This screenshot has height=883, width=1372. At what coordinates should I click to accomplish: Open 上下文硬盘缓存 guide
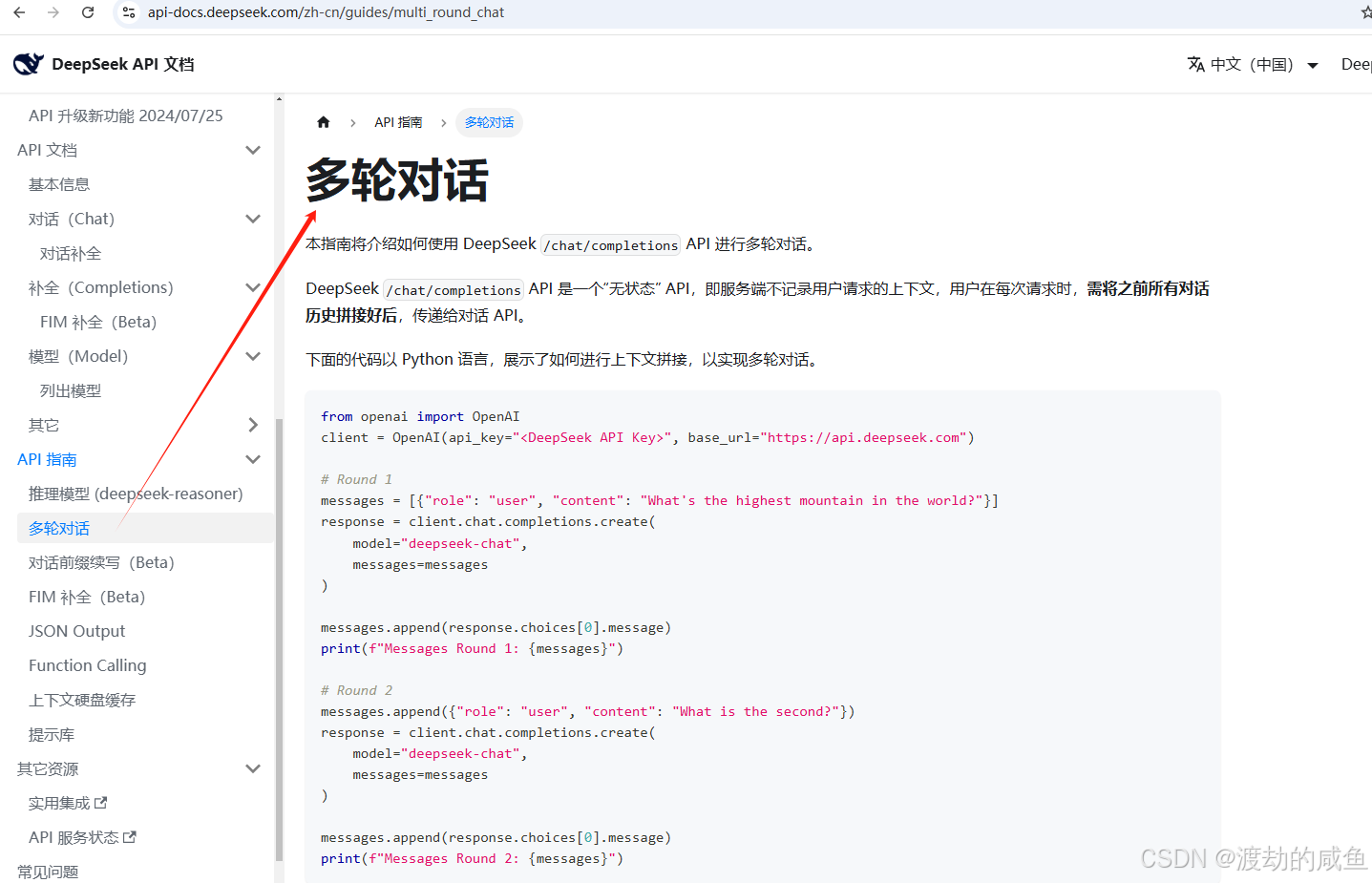(82, 700)
